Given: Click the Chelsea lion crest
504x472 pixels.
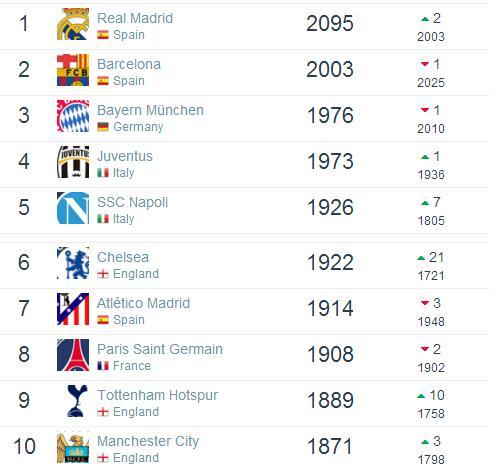Looking at the screenshot, I should point(73,263).
